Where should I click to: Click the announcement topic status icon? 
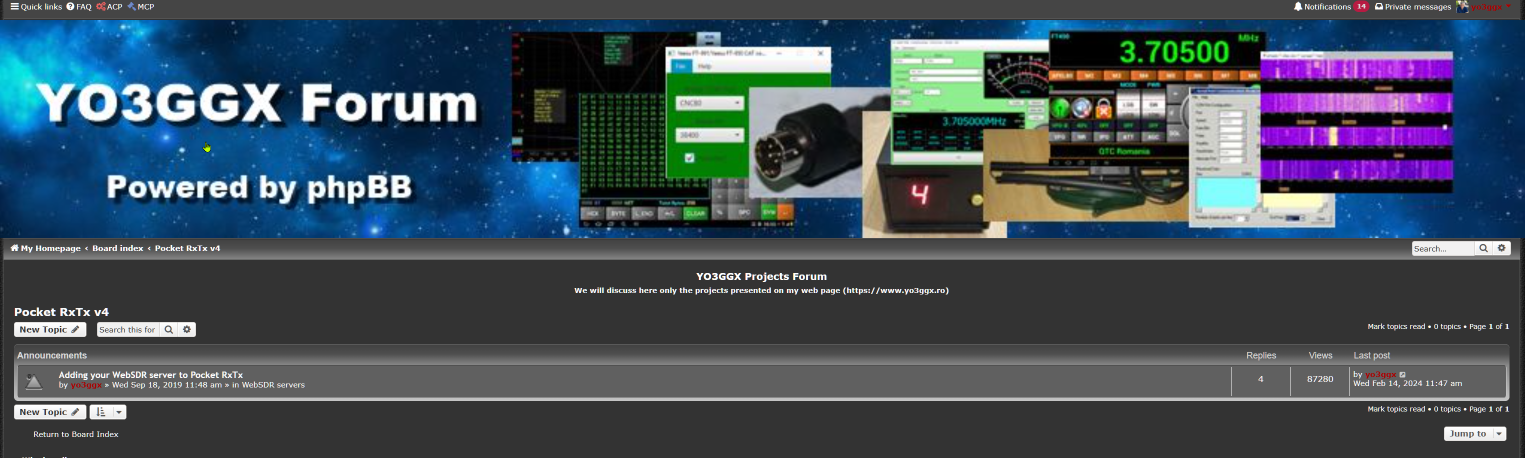(34, 380)
